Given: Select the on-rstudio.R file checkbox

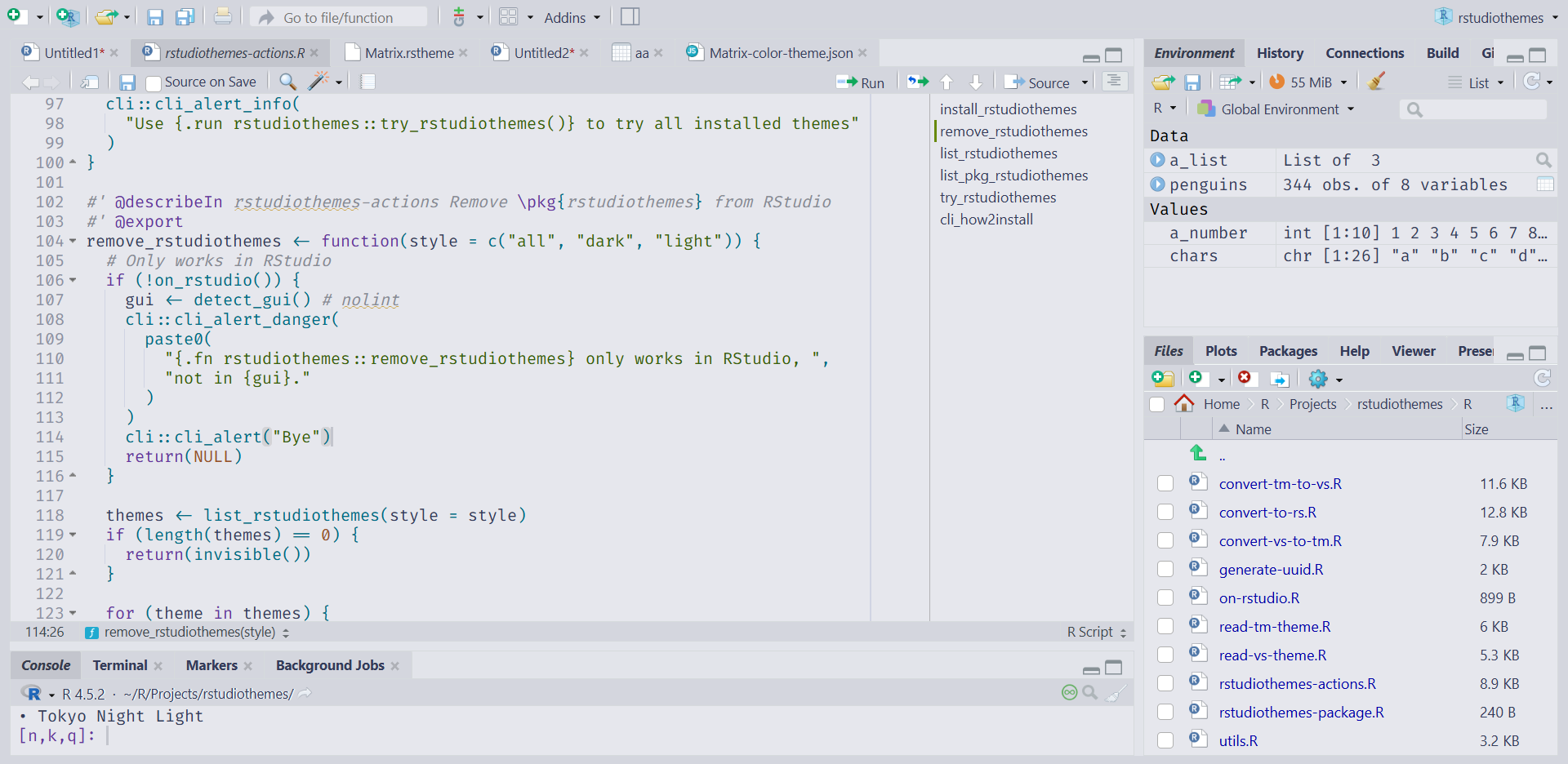Looking at the screenshot, I should click(1165, 597).
